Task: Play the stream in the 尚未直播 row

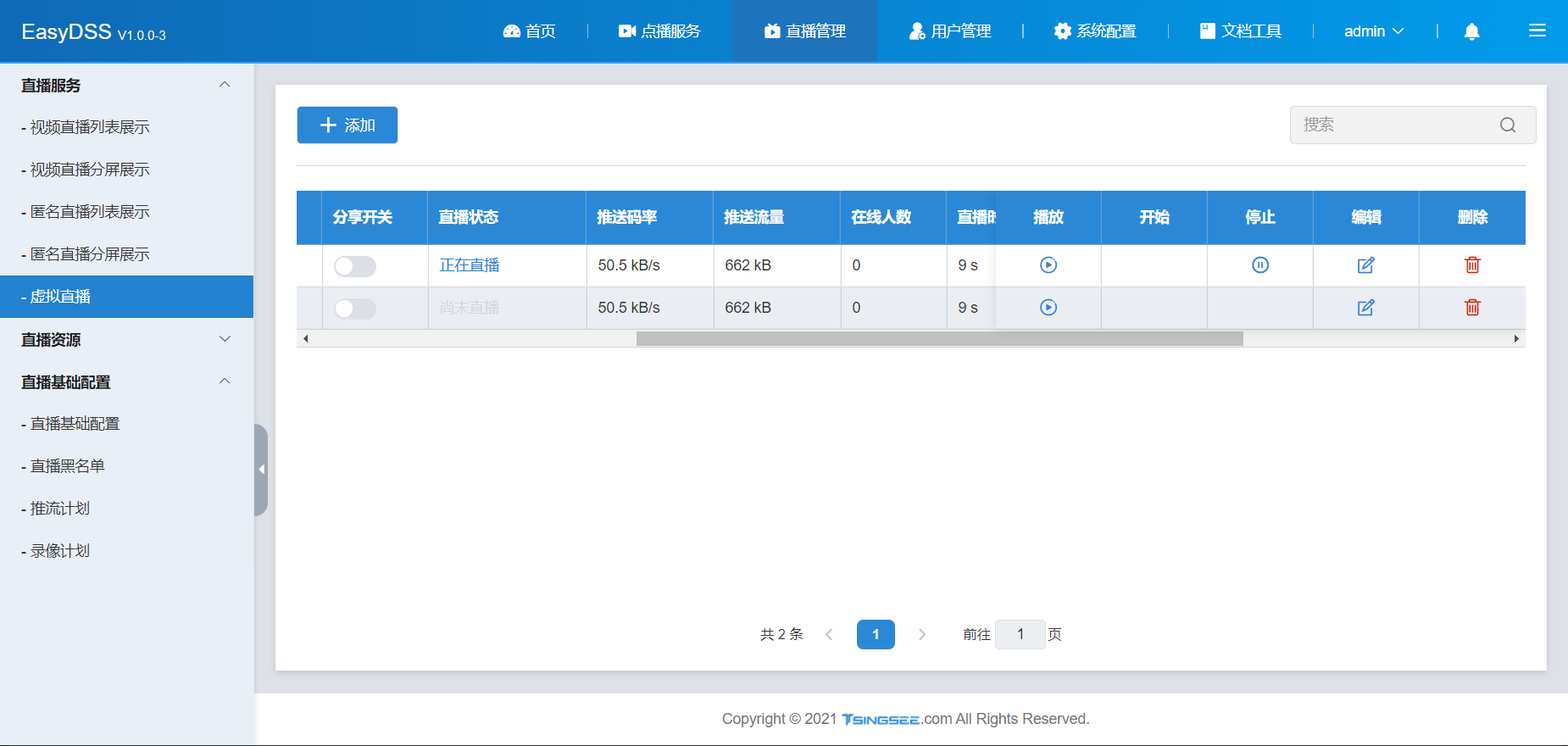Action: tap(1048, 308)
